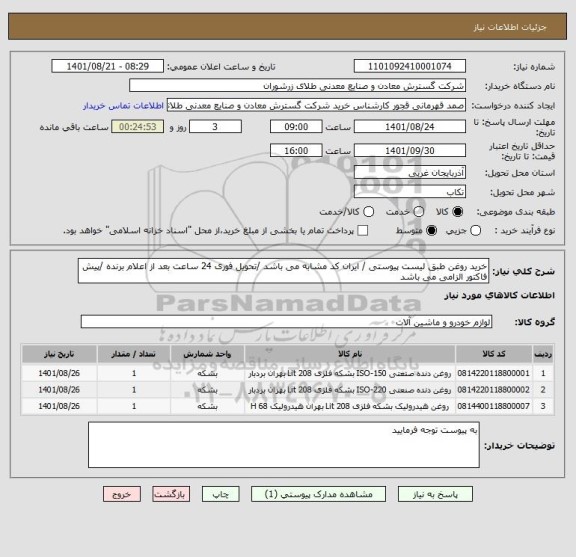Click the چاپ print button

[220, 494]
